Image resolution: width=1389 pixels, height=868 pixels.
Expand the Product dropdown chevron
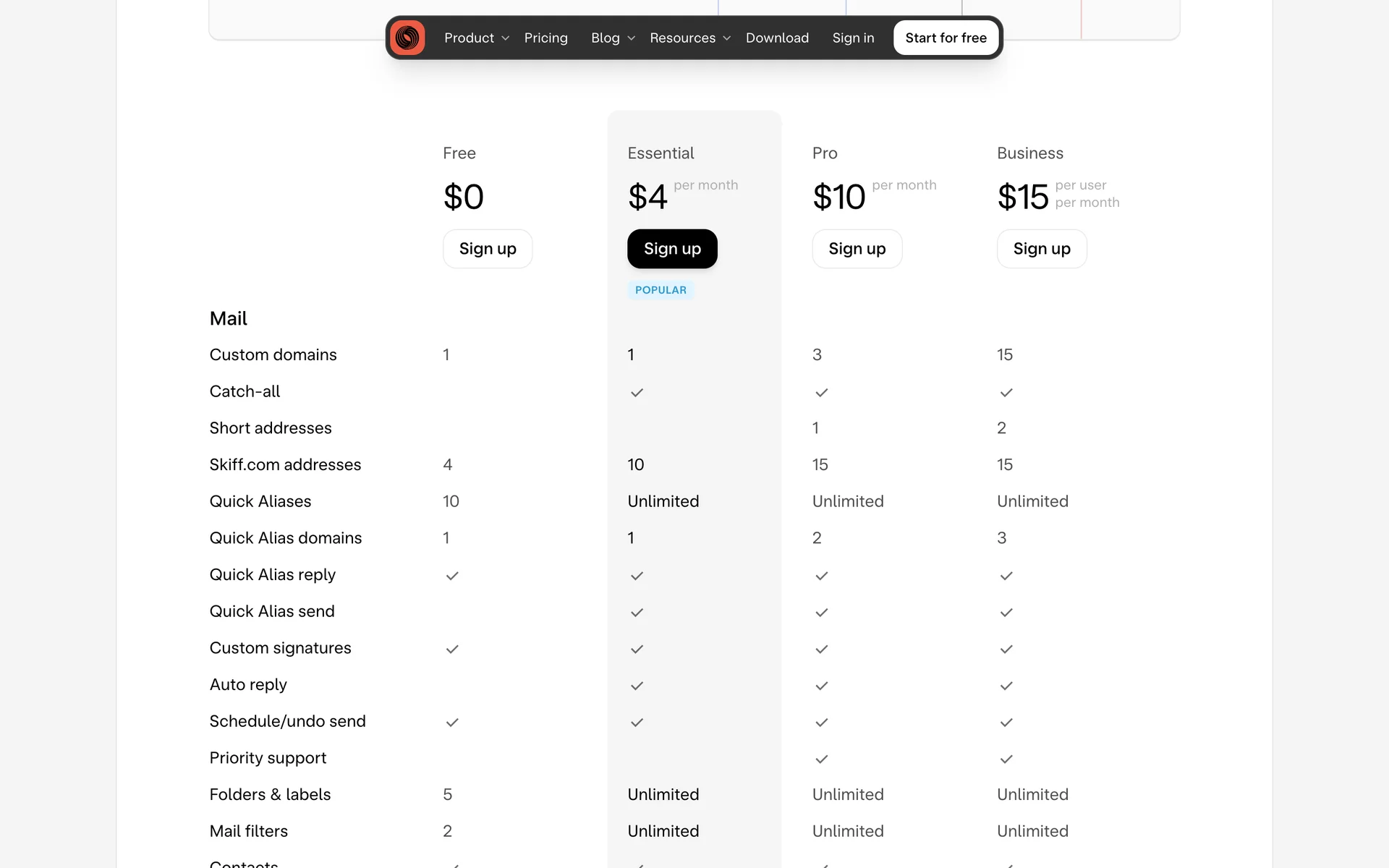(x=506, y=38)
